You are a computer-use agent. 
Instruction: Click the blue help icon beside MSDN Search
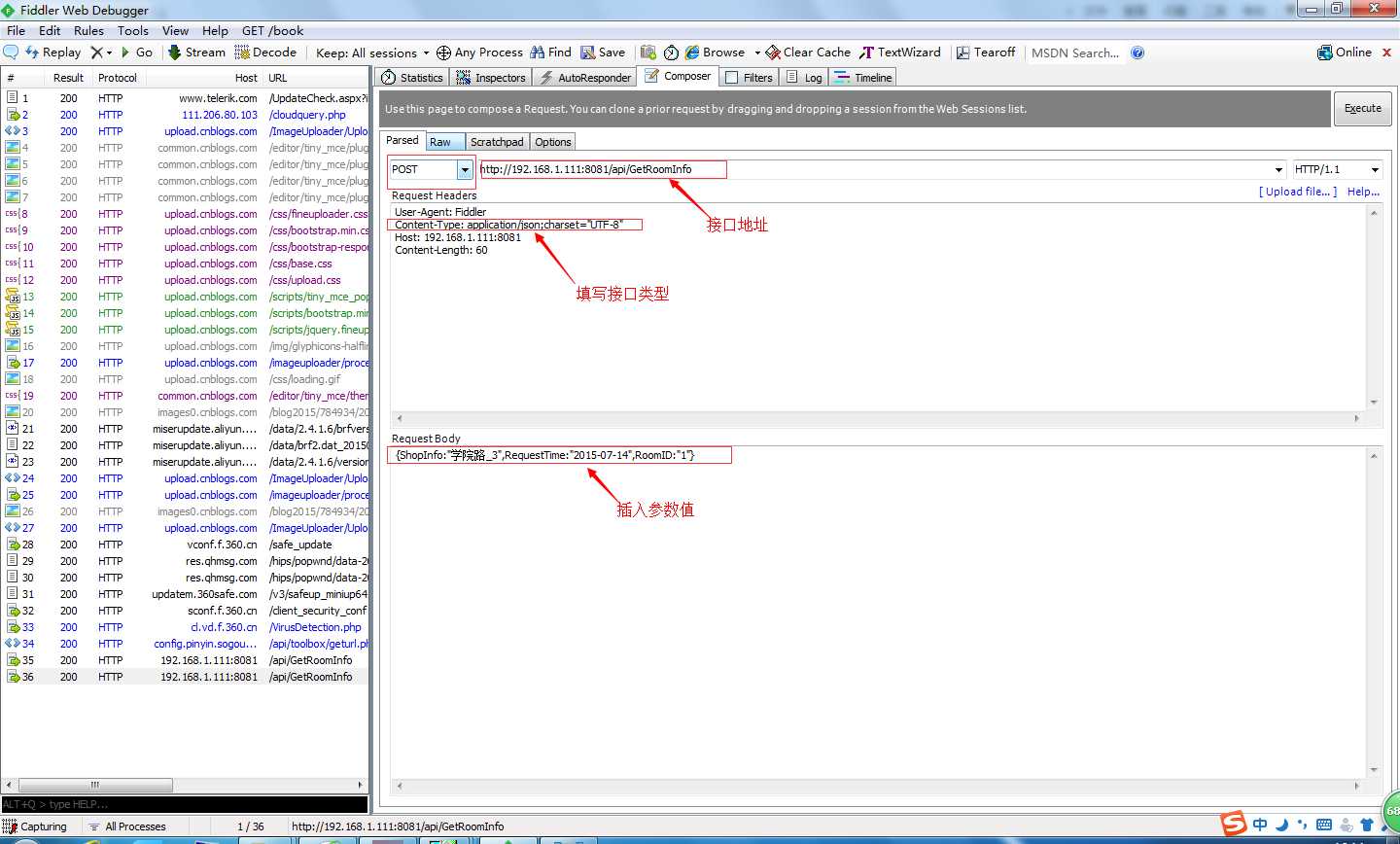click(1137, 53)
